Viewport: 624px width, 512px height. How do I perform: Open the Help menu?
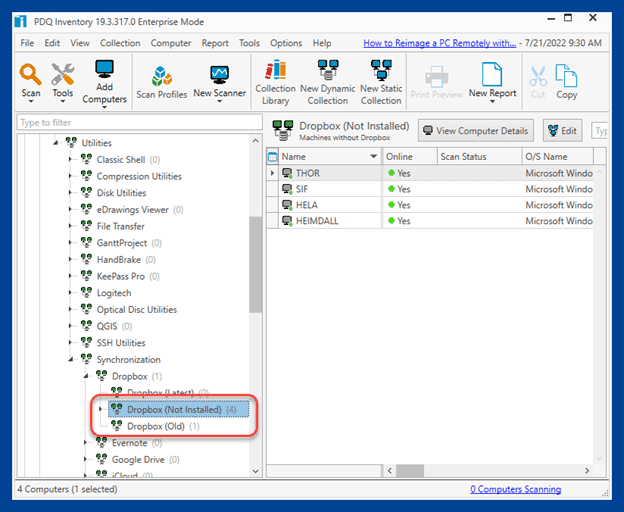tap(322, 43)
